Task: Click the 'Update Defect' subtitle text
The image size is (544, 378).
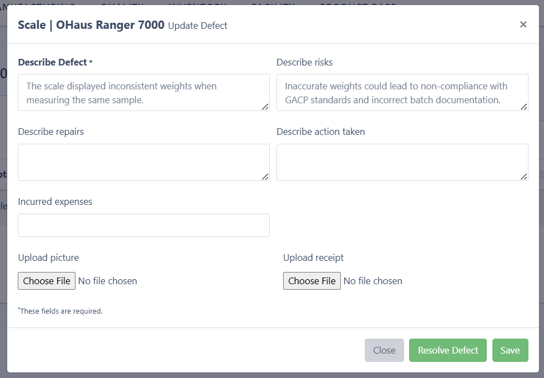Action: coord(197,26)
